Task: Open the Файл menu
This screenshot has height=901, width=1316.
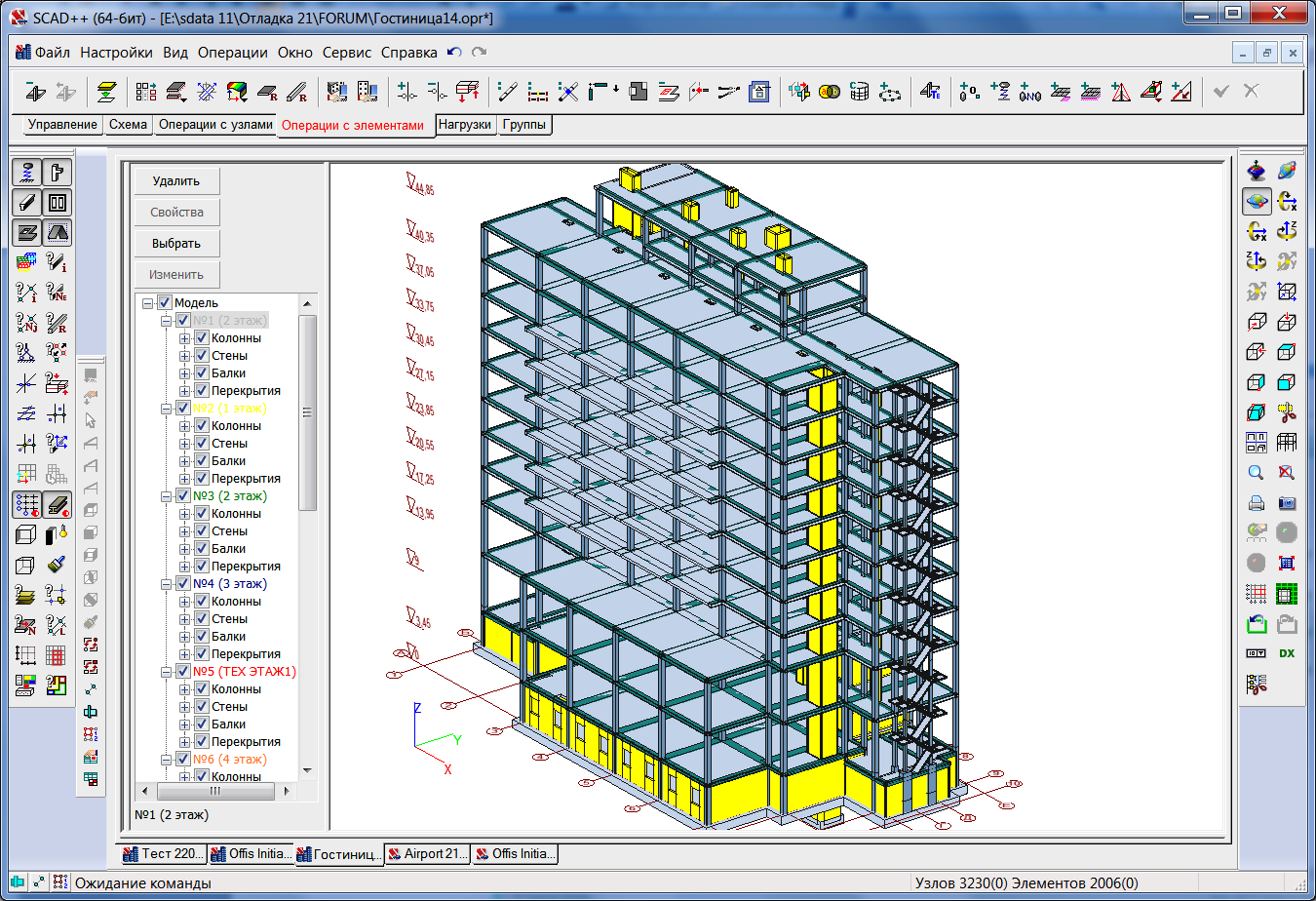Action: pyautogui.click(x=53, y=53)
